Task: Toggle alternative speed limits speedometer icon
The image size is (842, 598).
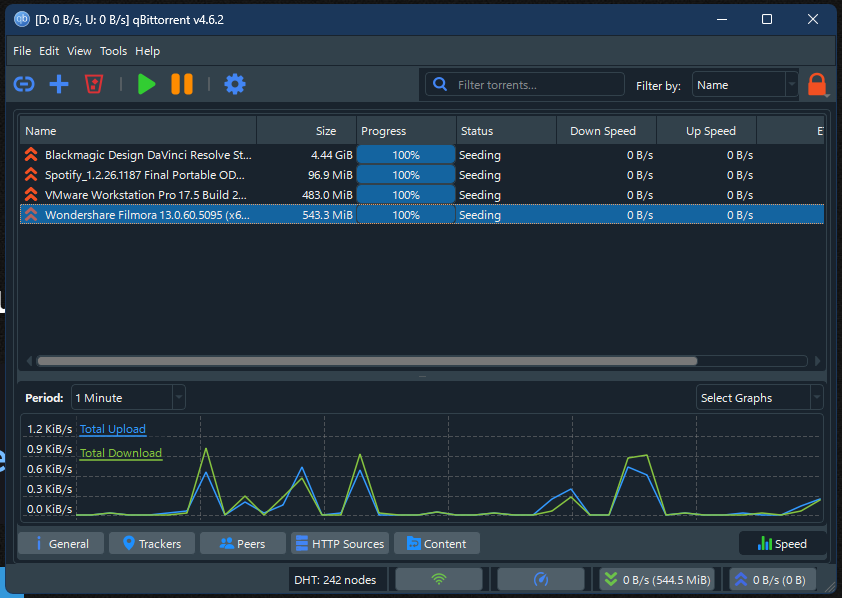Action: pos(541,579)
